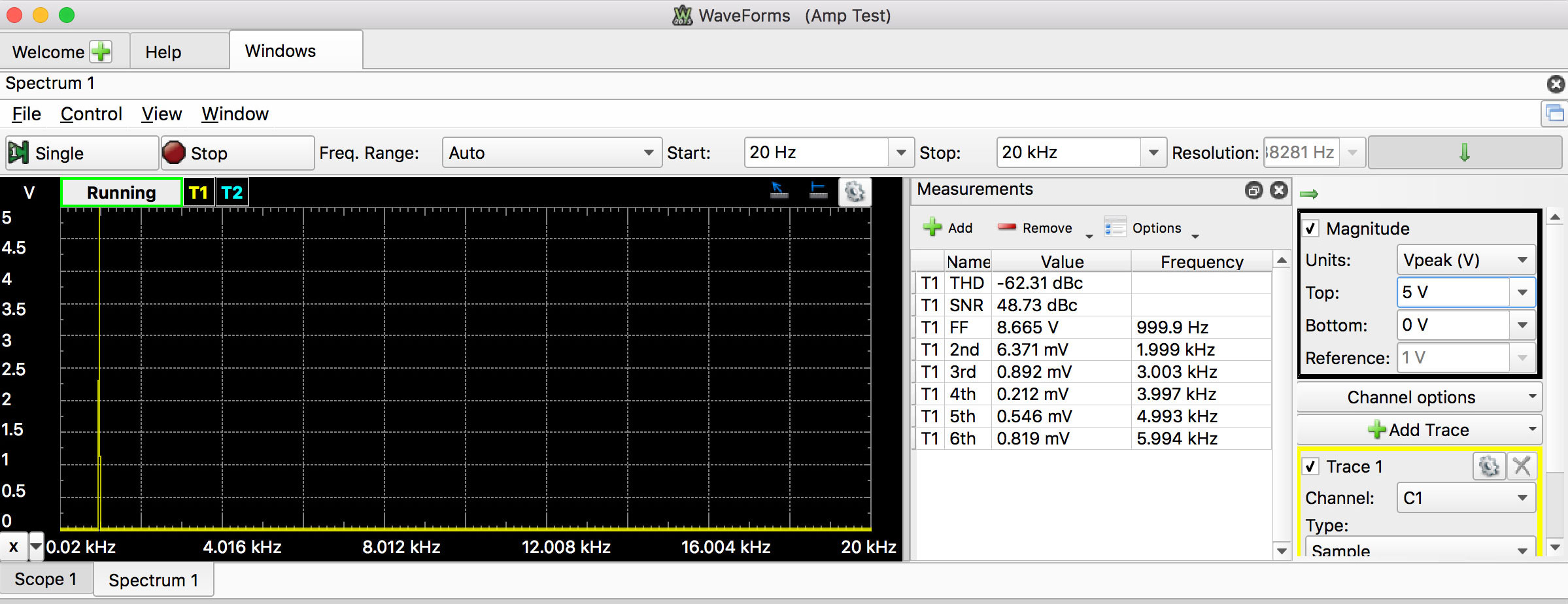Image resolution: width=1568 pixels, height=604 pixels.
Task: Toggle the T1 trace label
Action: (198, 192)
